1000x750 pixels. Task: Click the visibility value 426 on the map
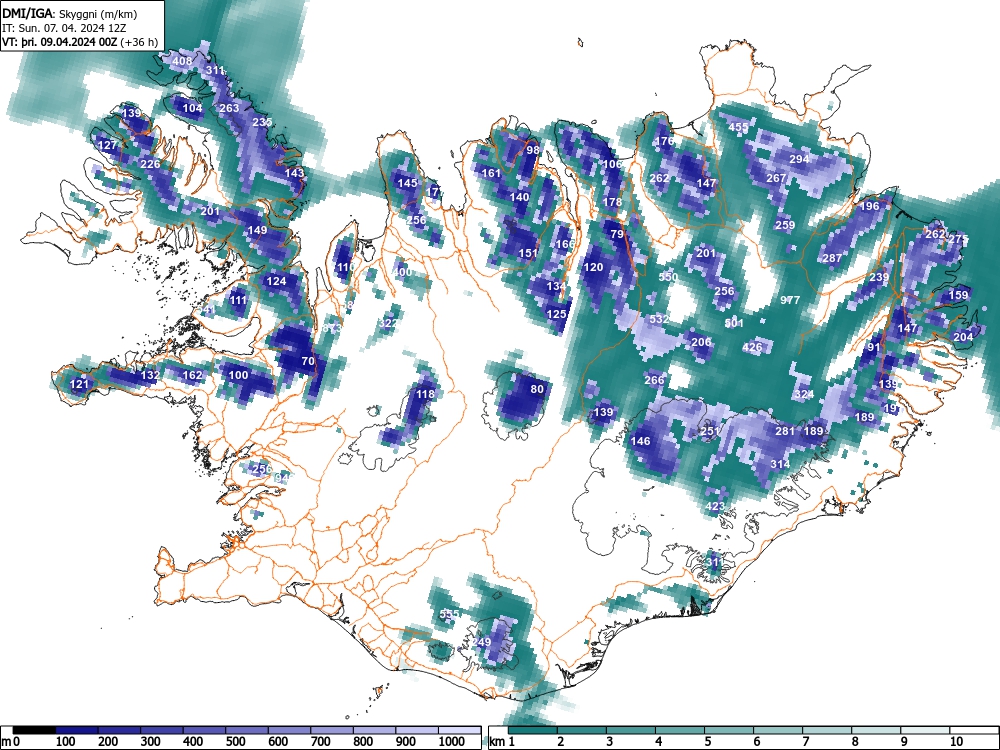753,348
